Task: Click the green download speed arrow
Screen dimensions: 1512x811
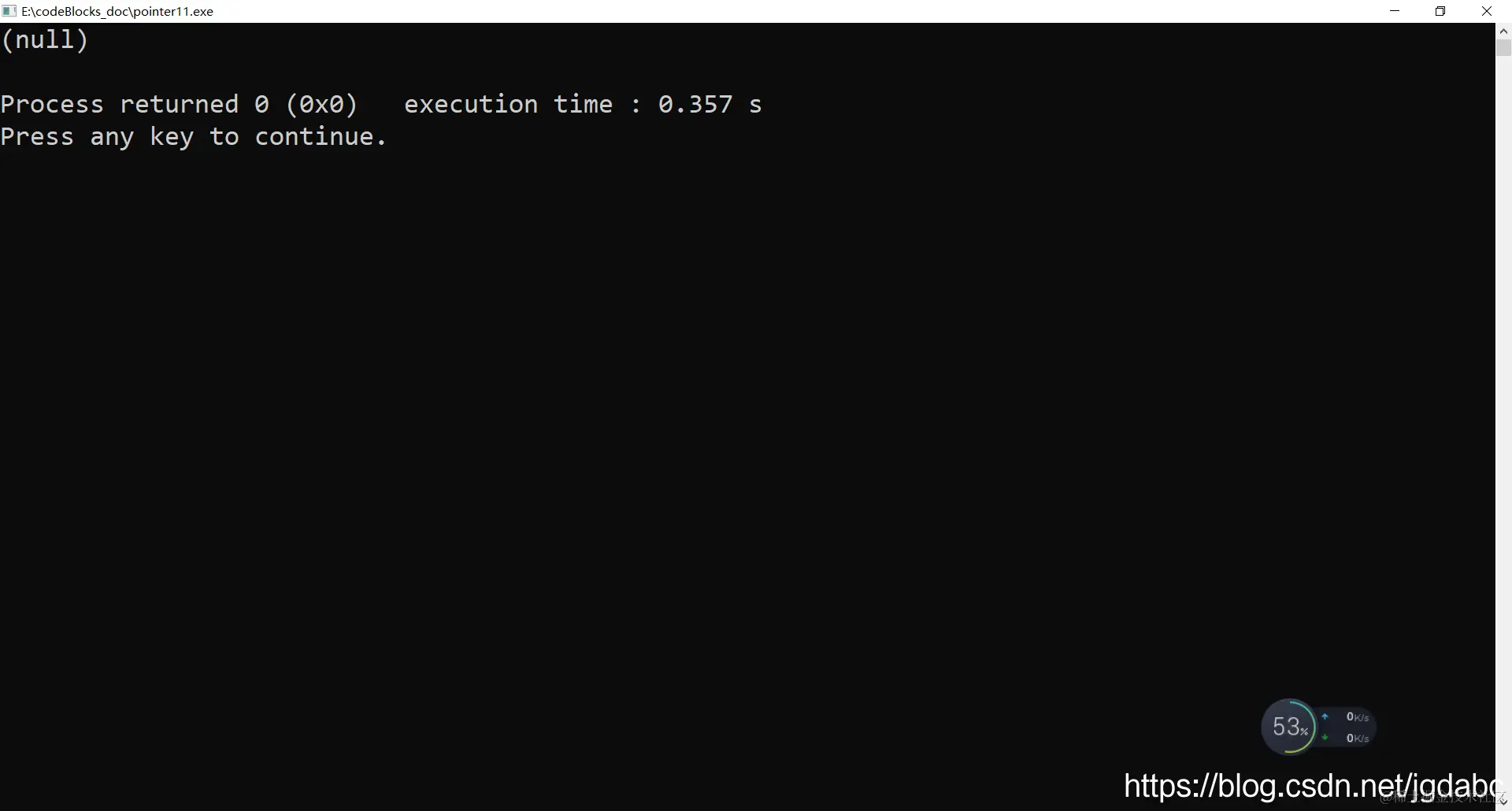Action: (1325, 738)
